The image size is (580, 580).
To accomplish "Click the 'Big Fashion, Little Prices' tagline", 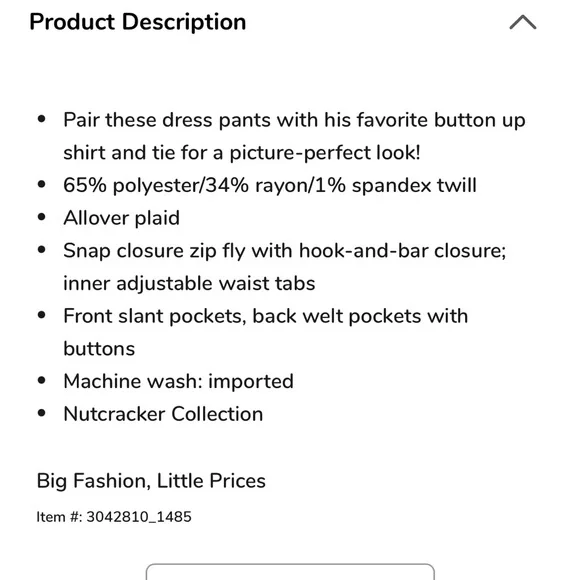I will (151, 481).
